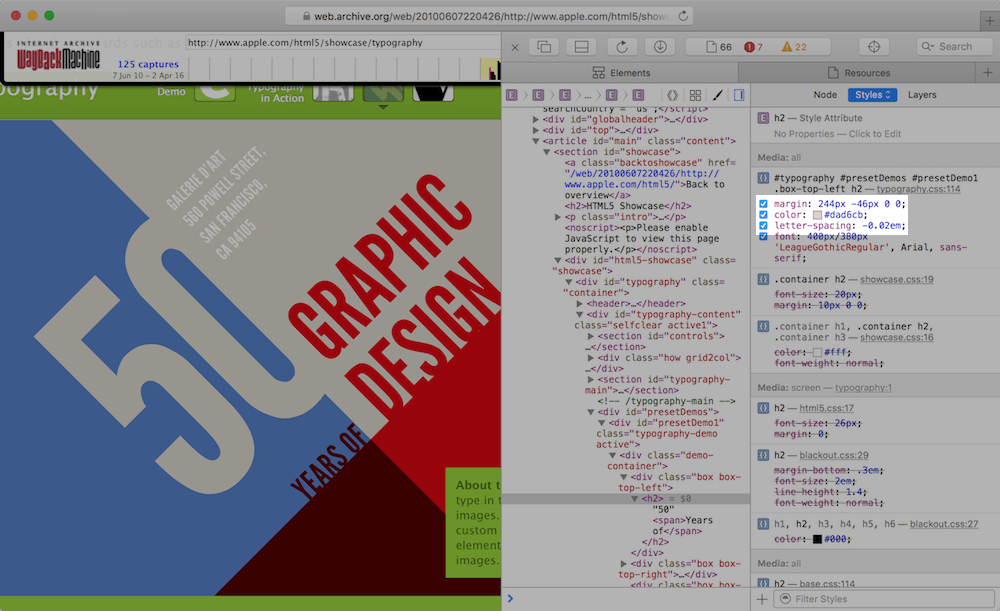Download web archive from the inspector toolbar
The image size is (1000, 611).
[x=660, y=47]
